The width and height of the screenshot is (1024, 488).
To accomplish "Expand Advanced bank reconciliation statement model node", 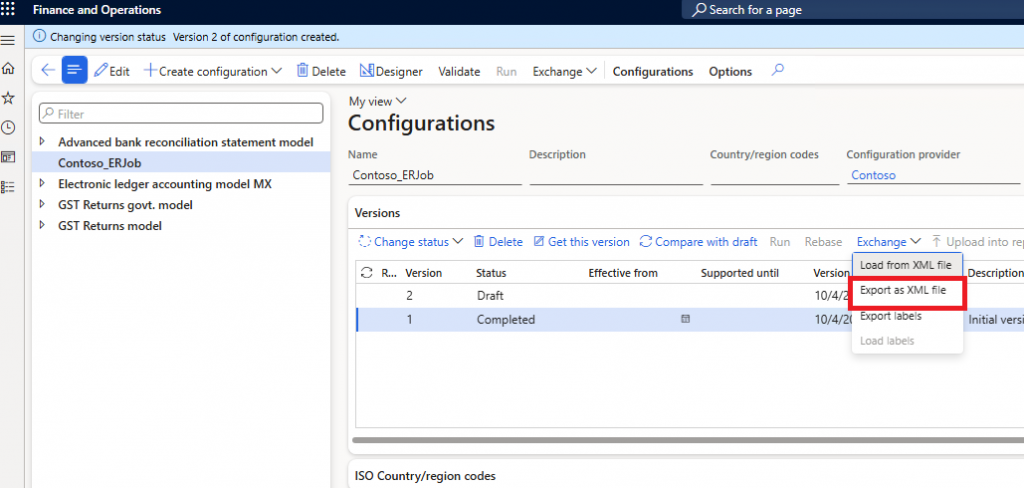I will (x=41, y=142).
